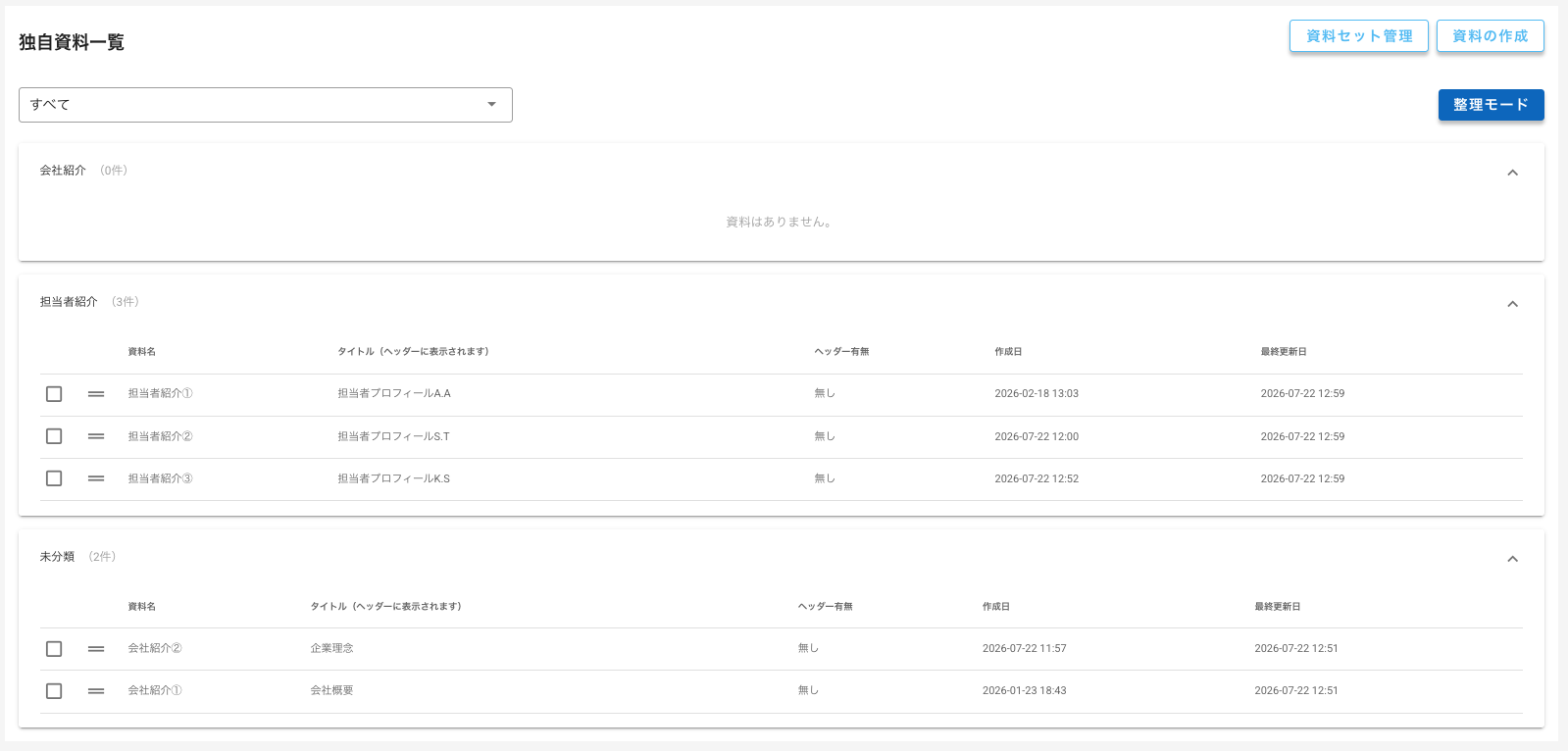The width and height of the screenshot is (1568, 751).
Task: Click 担当者紹介 section heading
Action: 69,302
